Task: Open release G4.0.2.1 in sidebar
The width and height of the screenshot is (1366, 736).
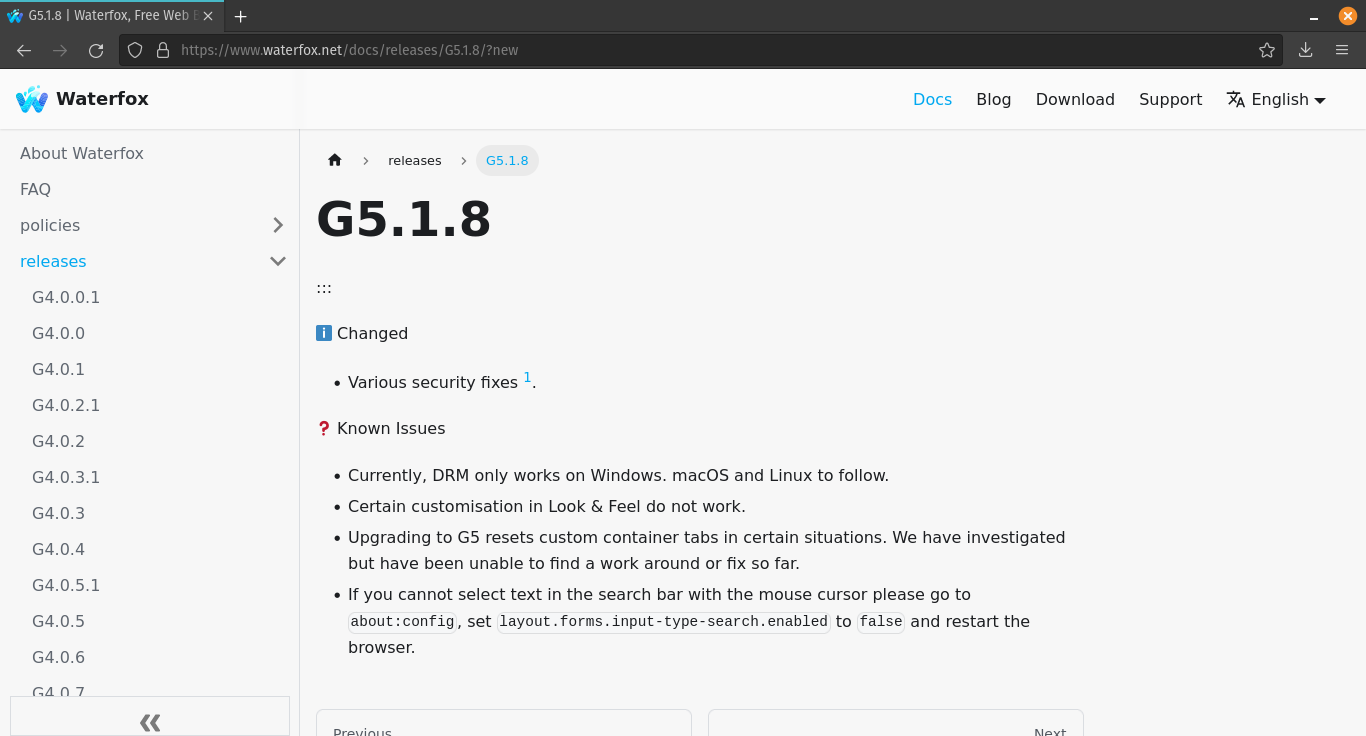Action: tap(66, 405)
